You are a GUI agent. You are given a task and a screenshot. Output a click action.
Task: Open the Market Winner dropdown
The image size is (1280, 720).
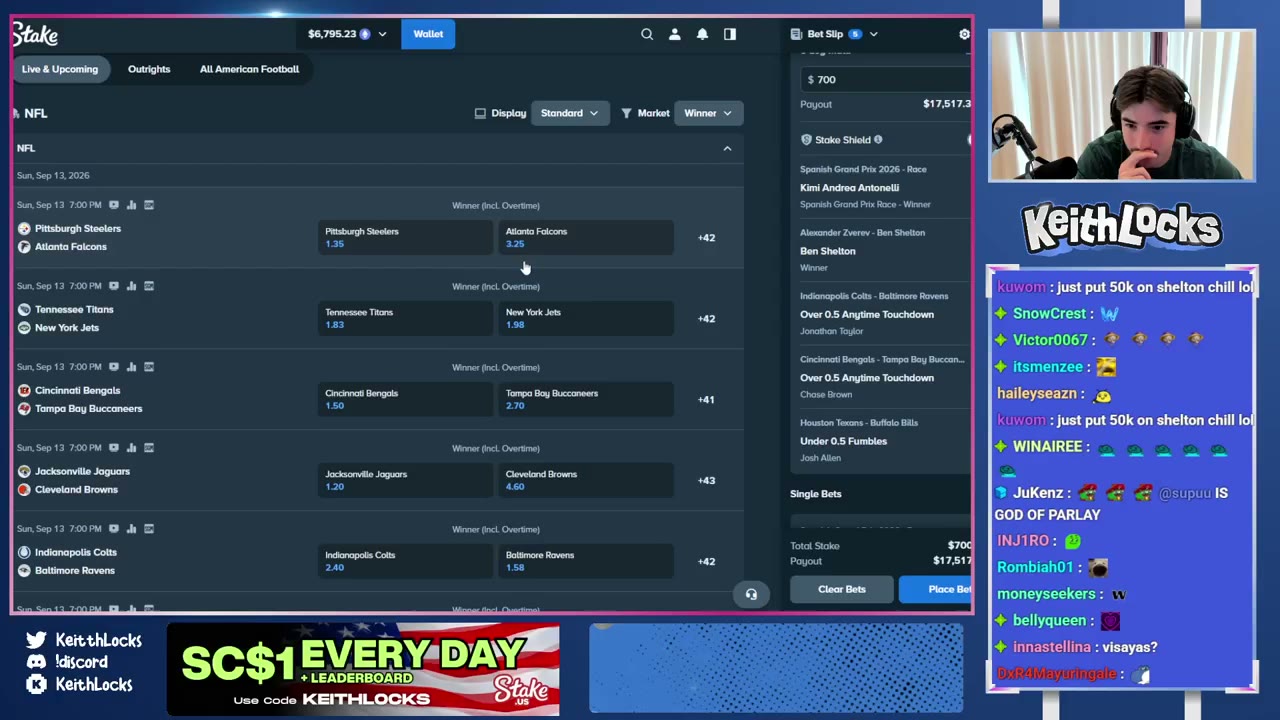[708, 113]
